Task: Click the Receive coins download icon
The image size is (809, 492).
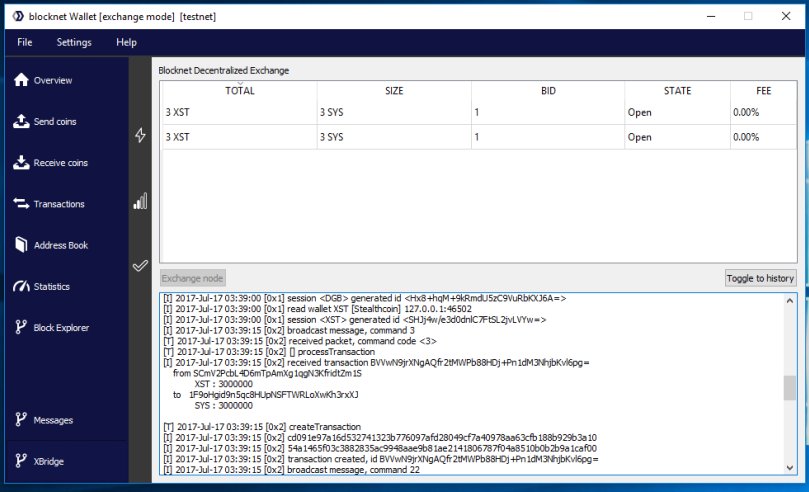Action: click(21, 162)
